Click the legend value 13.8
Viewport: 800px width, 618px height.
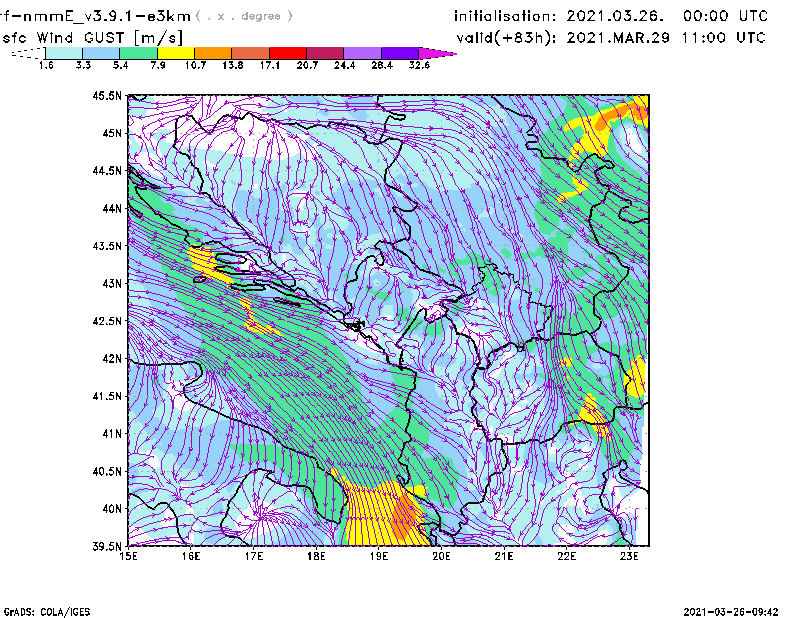[x=233, y=65]
